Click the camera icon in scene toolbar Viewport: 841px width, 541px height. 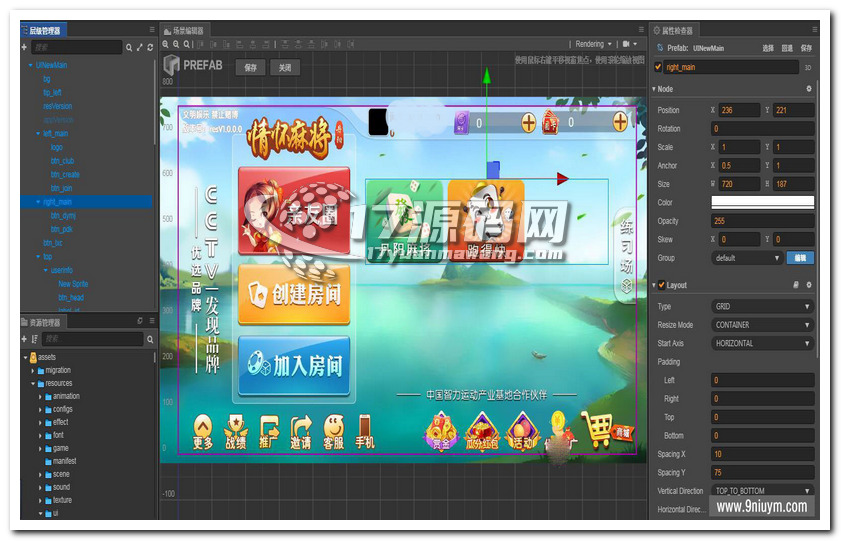[x=626, y=44]
